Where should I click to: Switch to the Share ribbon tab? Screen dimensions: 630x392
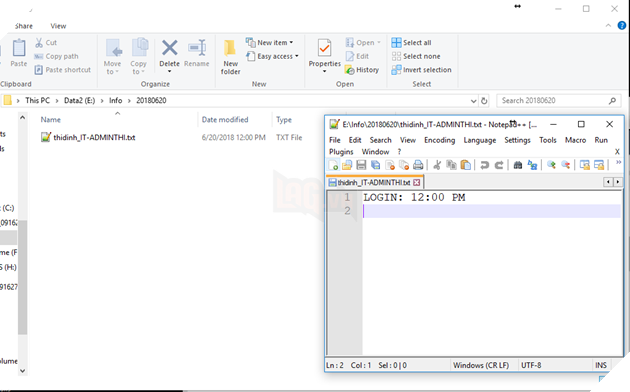pos(24,26)
